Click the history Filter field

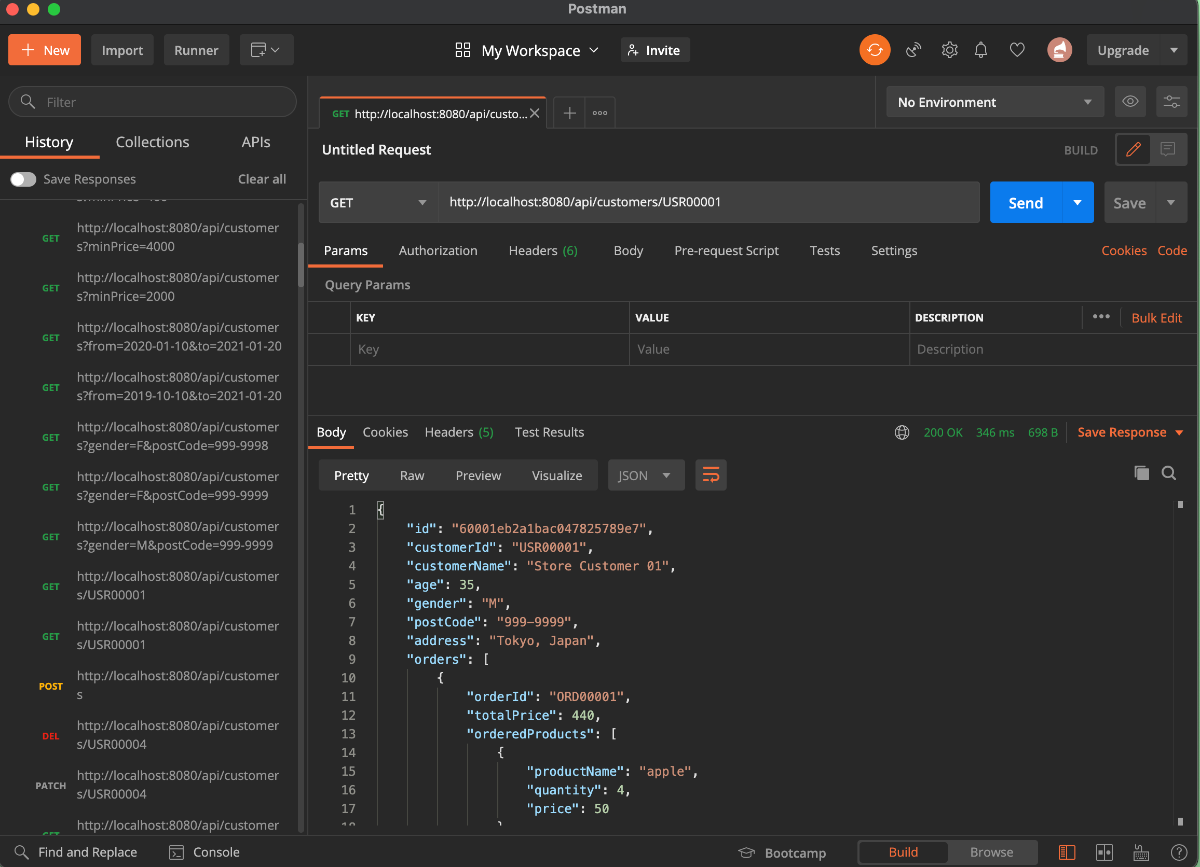(x=152, y=102)
